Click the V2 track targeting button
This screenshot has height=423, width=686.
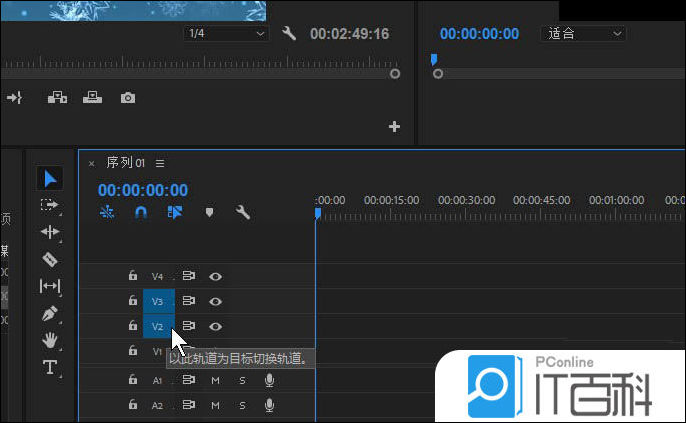[x=158, y=326]
